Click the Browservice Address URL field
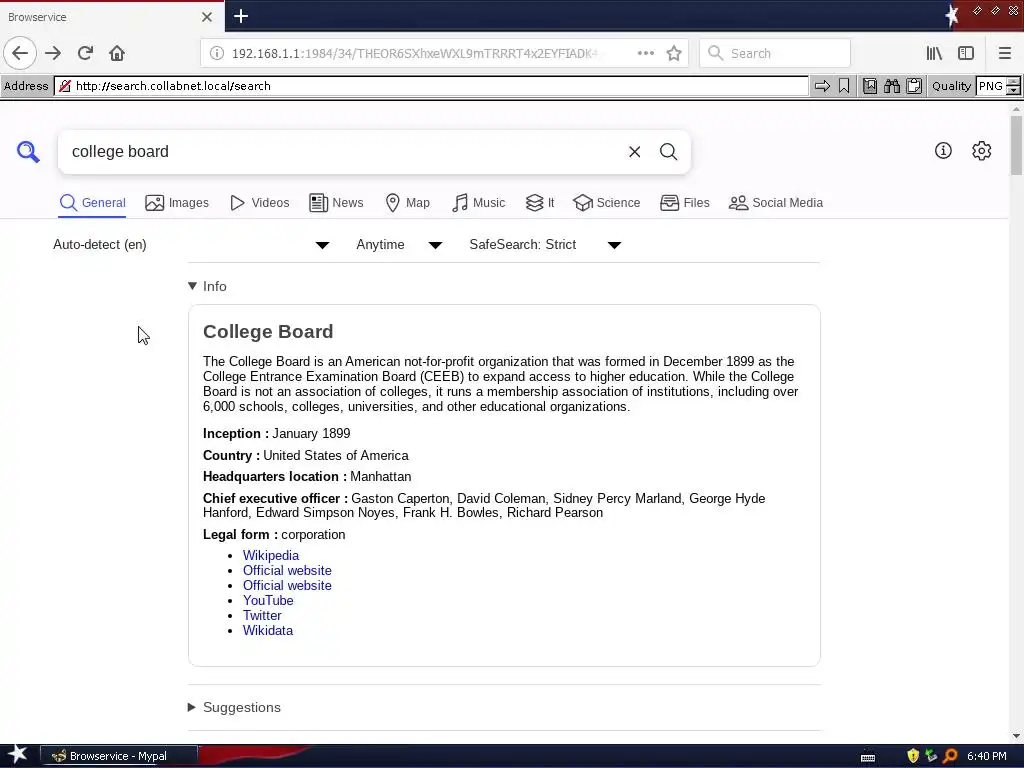This screenshot has height=768, width=1024. click(431, 86)
